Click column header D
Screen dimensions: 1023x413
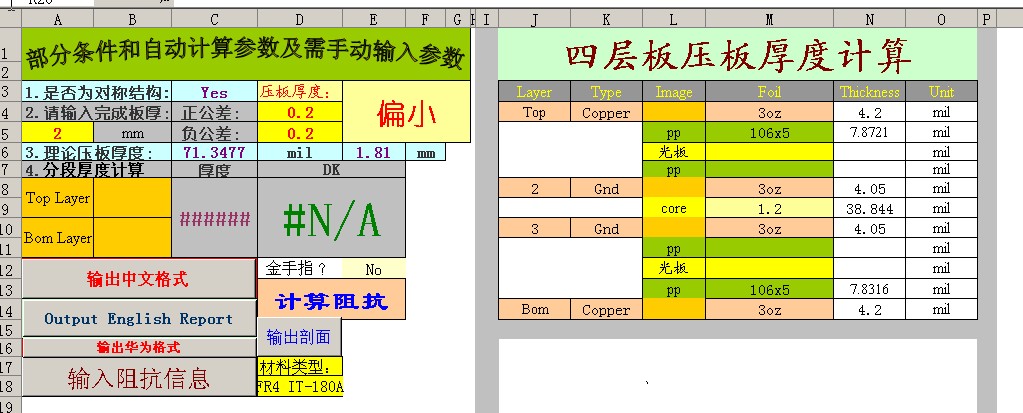pyautogui.click(x=300, y=20)
